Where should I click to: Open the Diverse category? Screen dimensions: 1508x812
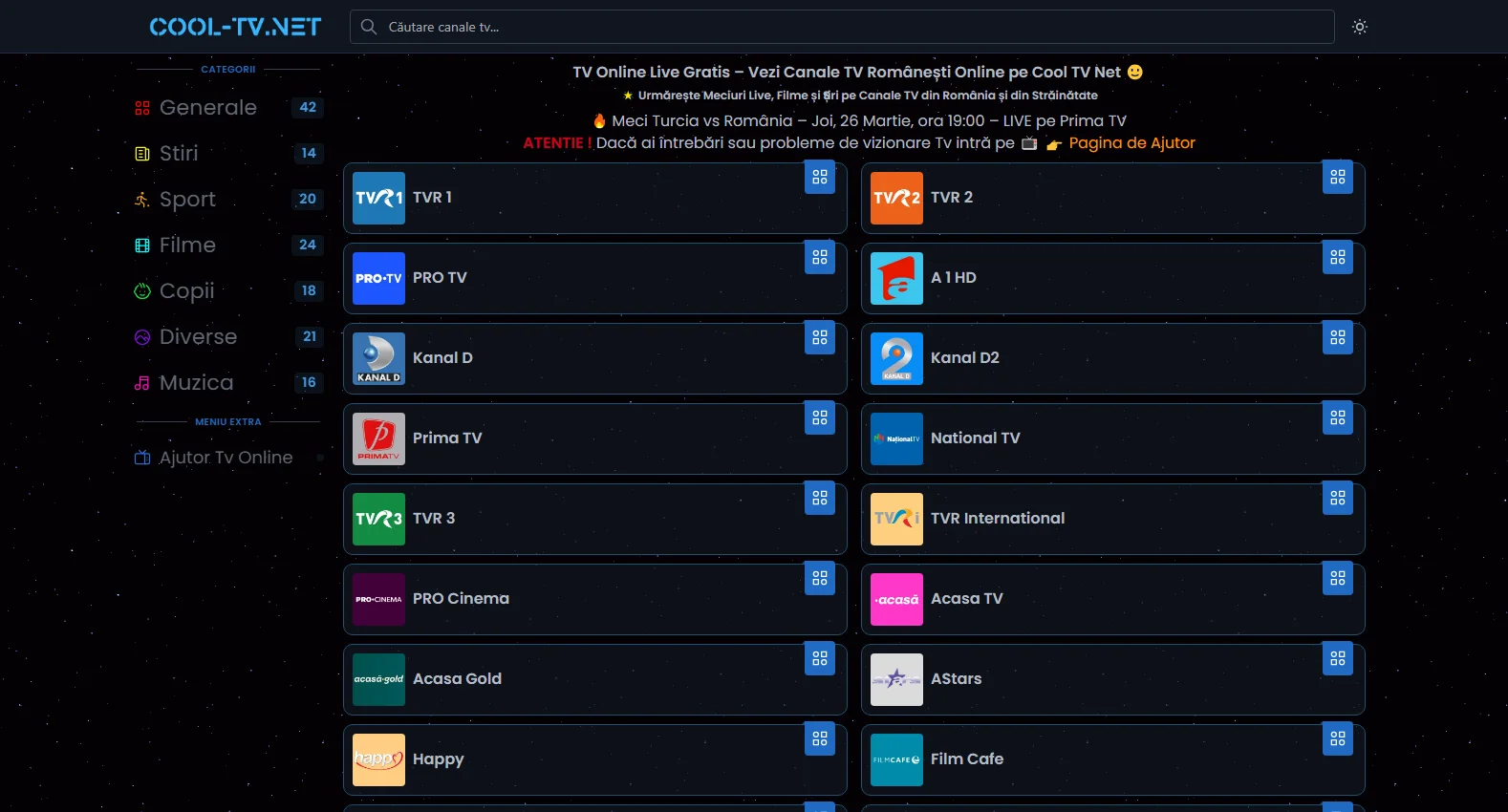(x=228, y=336)
